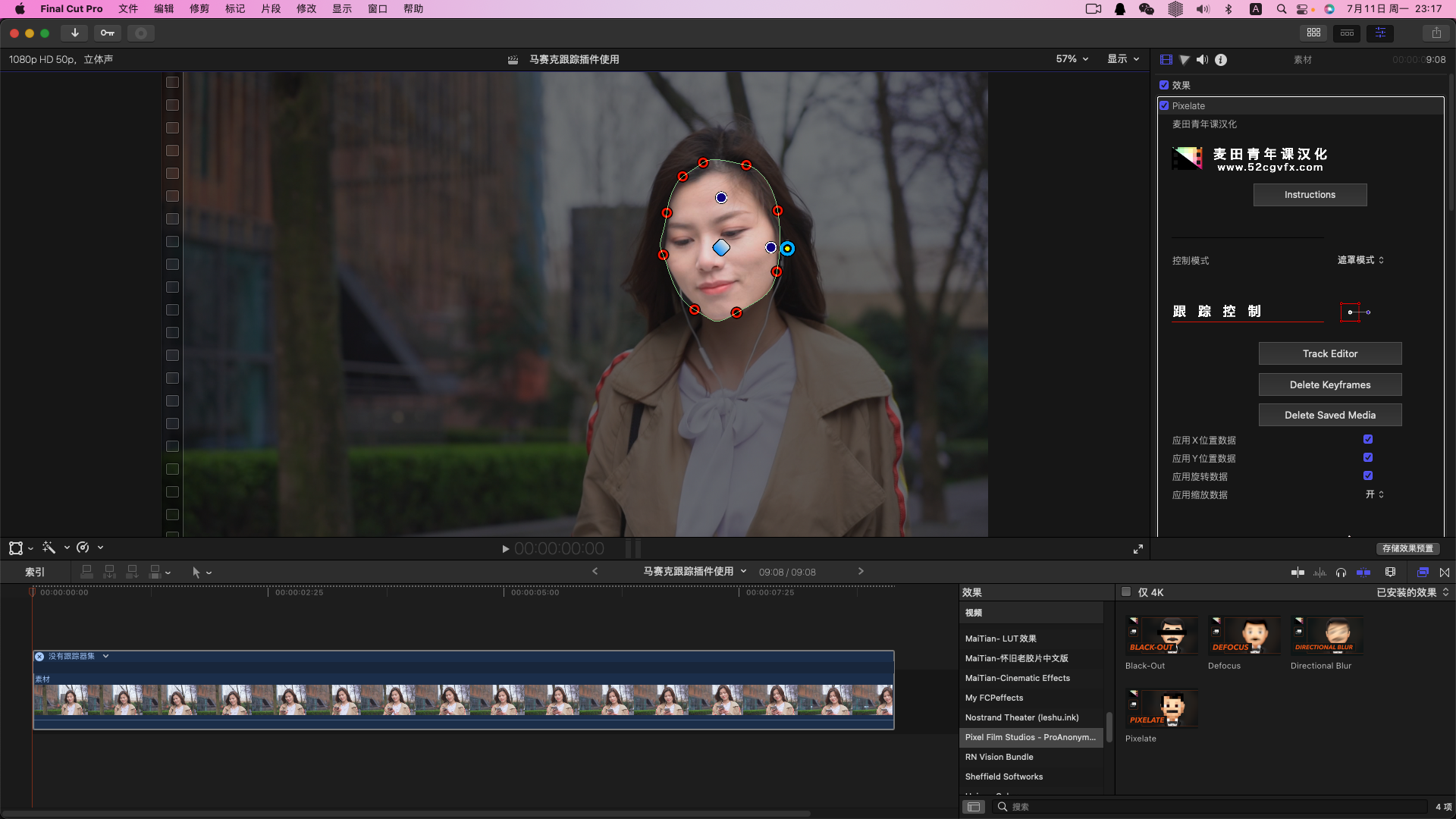Change 控制模式 遮罩模式 popup
This screenshot has height=819, width=1456.
[1360, 260]
